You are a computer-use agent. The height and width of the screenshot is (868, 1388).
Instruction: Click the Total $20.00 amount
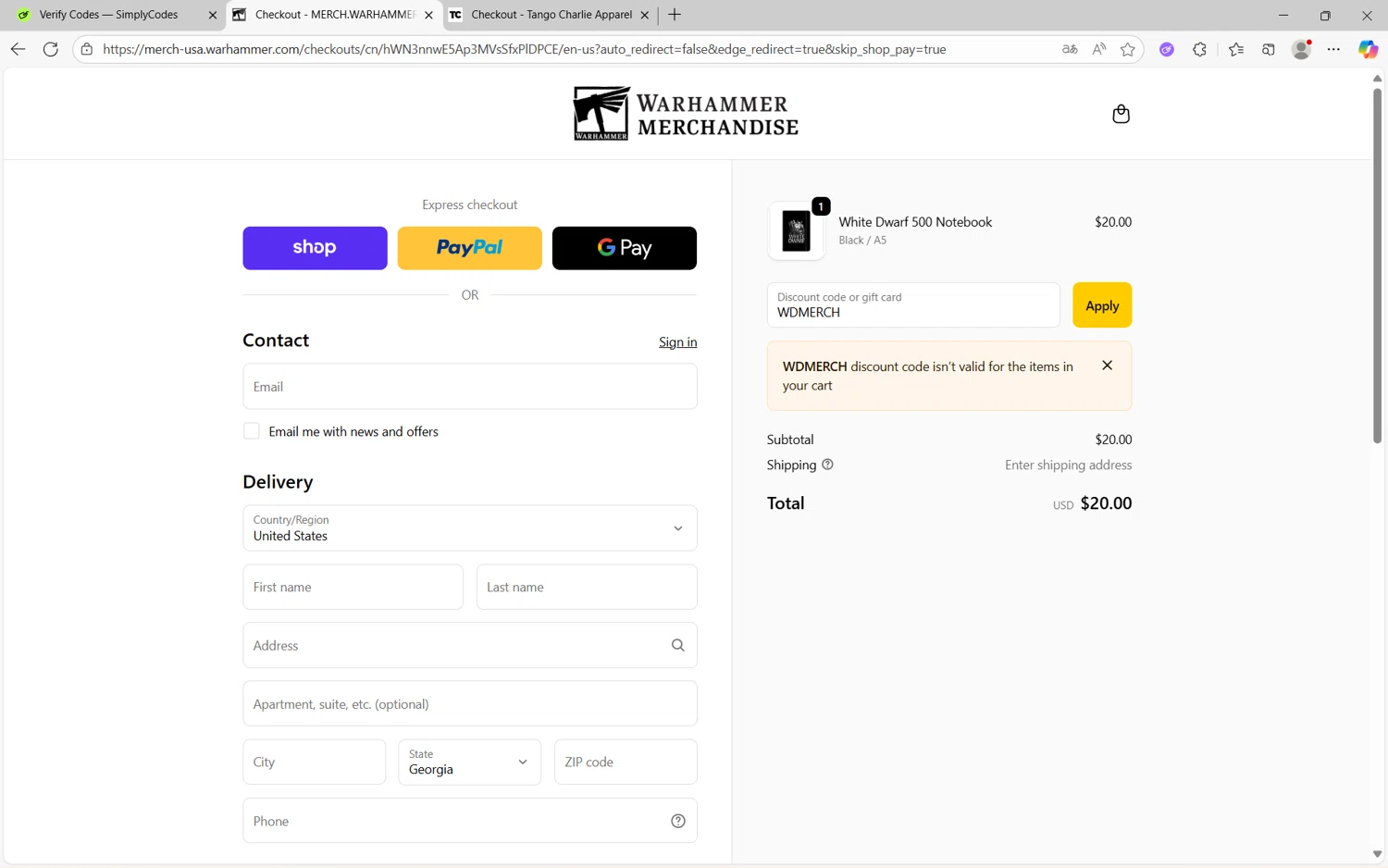tap(1106, 503)
